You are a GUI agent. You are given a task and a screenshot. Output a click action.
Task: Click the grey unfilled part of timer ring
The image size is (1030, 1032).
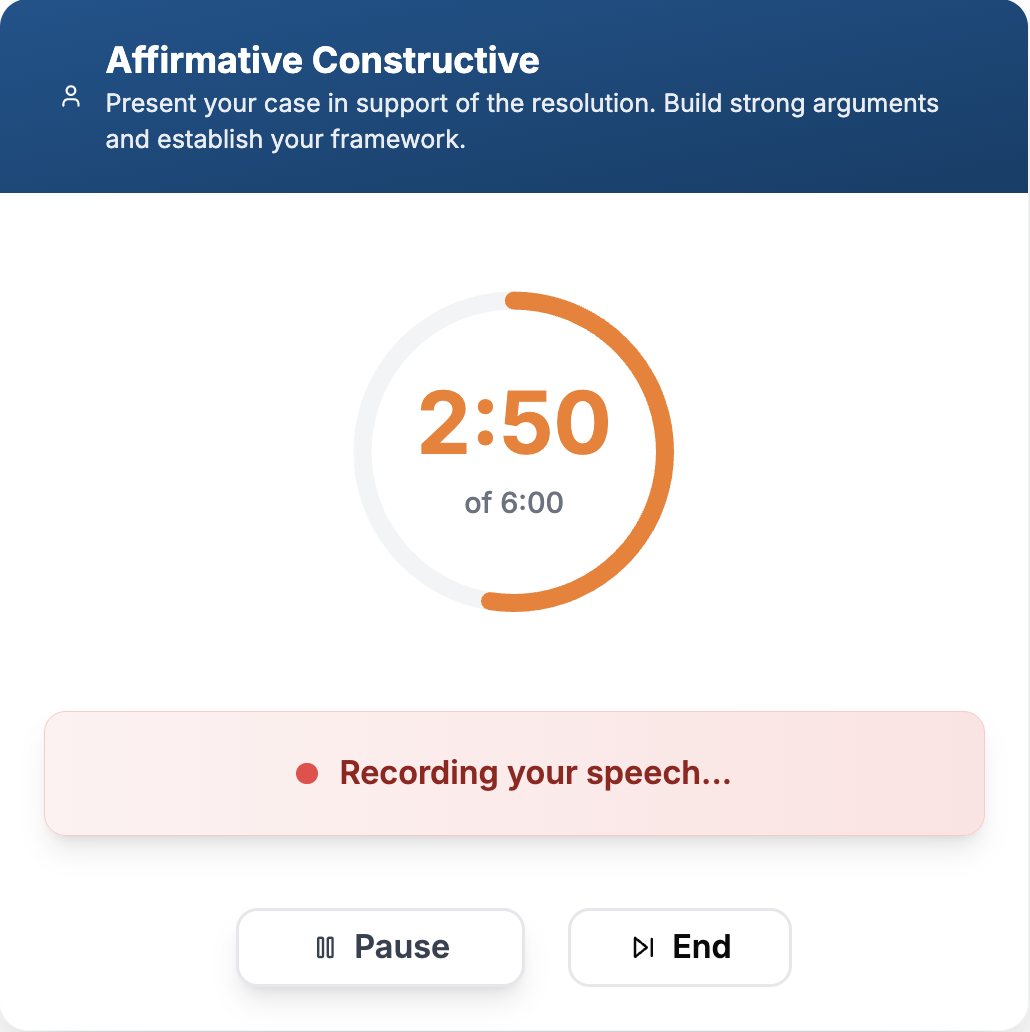click(363, 450)
